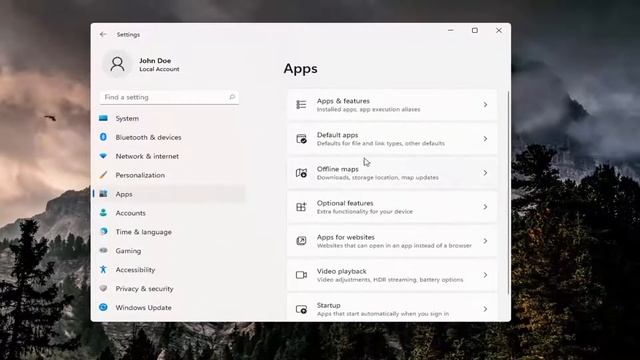Screen dimensions: 640x360
Task: Click the Windows Update refresh icon
Action: coord(103,307)
